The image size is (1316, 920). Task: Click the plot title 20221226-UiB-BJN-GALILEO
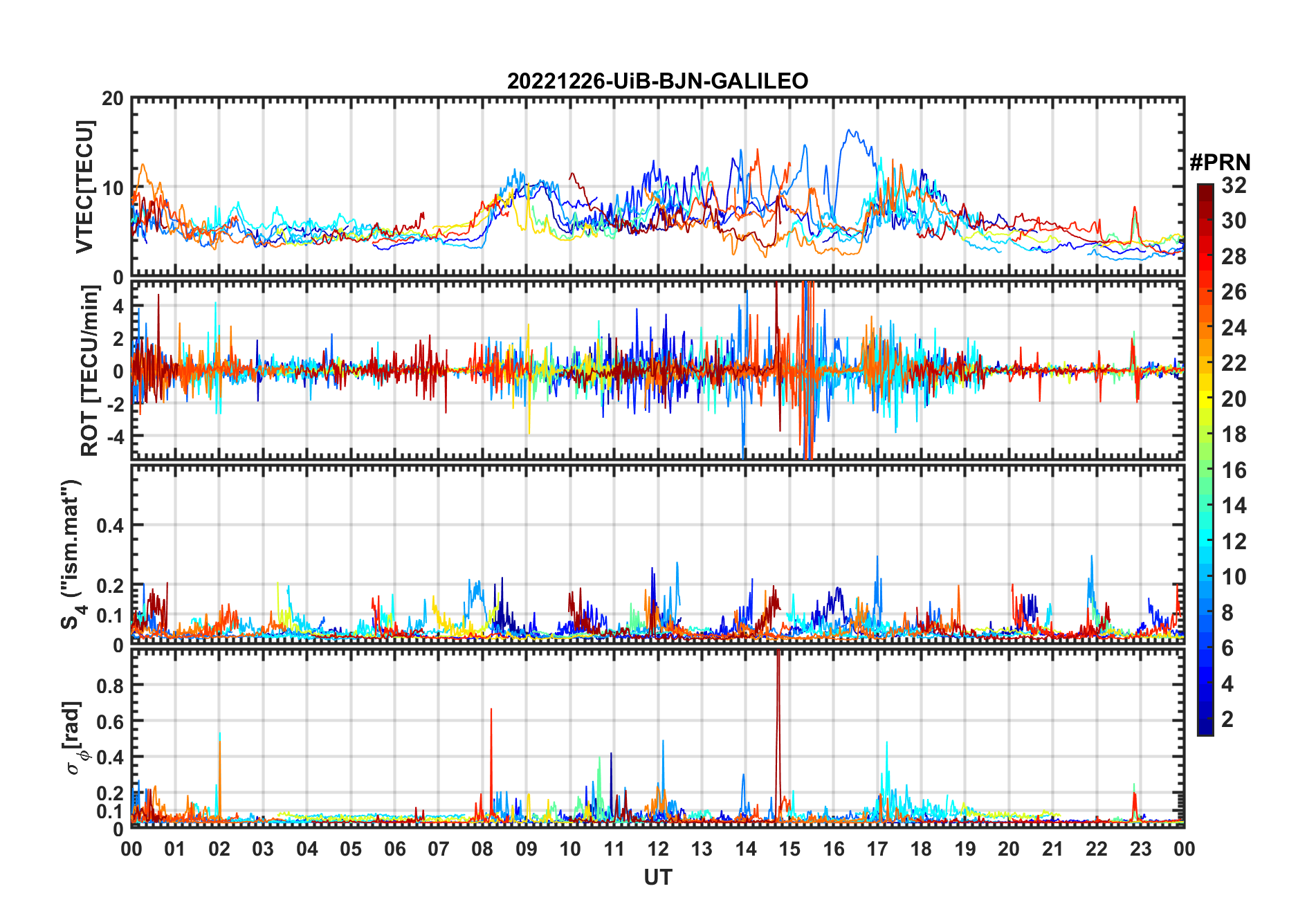(657, 81)
